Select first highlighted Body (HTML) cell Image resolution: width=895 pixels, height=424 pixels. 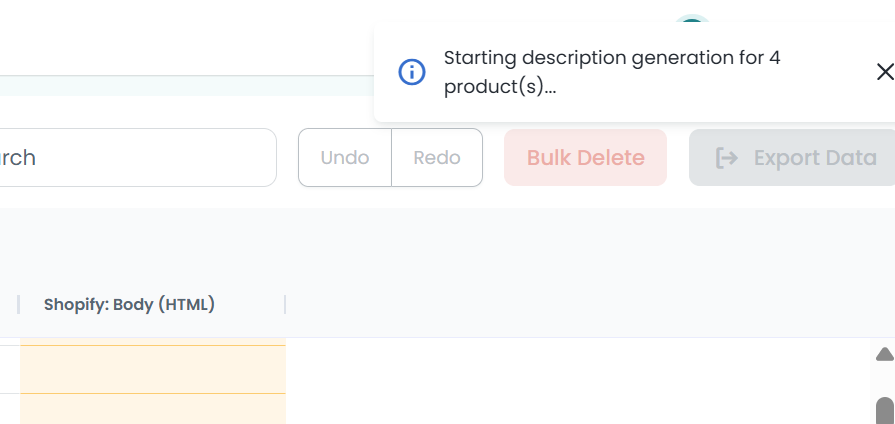click(x=153, y=369)
